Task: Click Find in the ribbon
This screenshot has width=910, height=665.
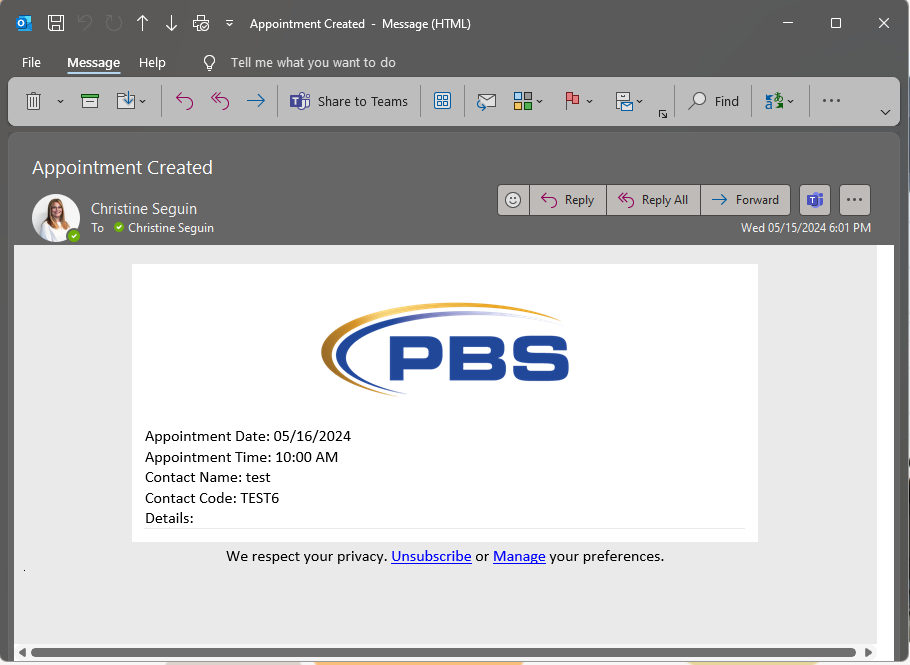Action: pos(713,101)
